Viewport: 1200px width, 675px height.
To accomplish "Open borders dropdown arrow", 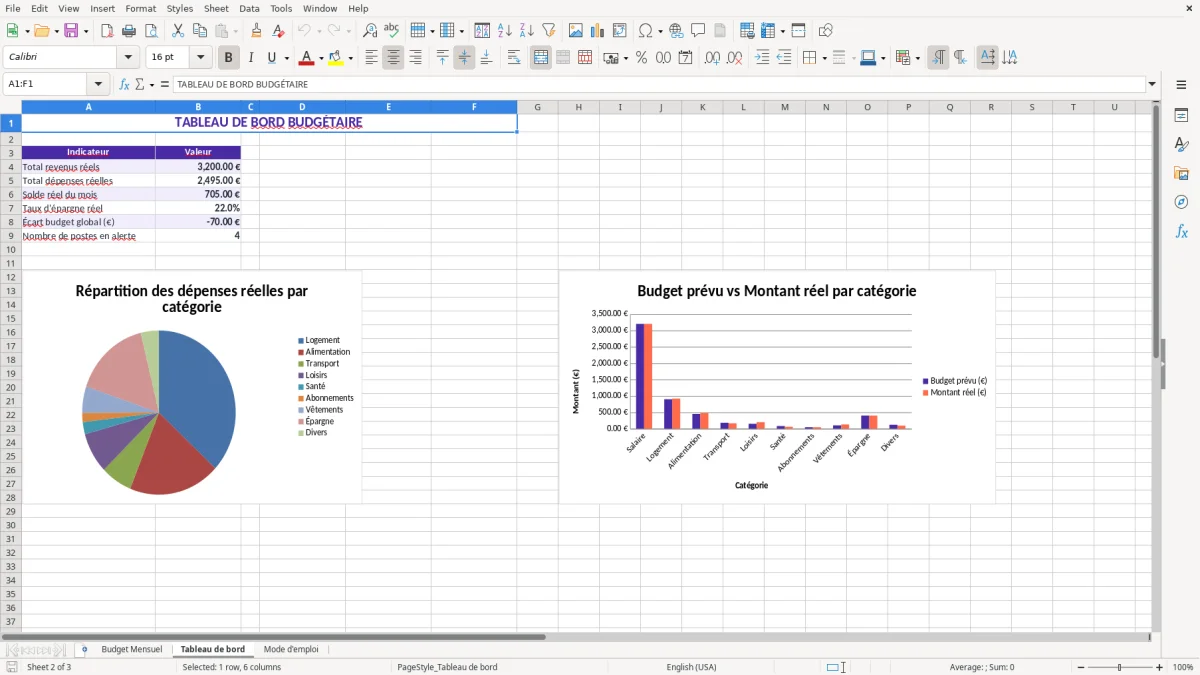I will point(824,58).
